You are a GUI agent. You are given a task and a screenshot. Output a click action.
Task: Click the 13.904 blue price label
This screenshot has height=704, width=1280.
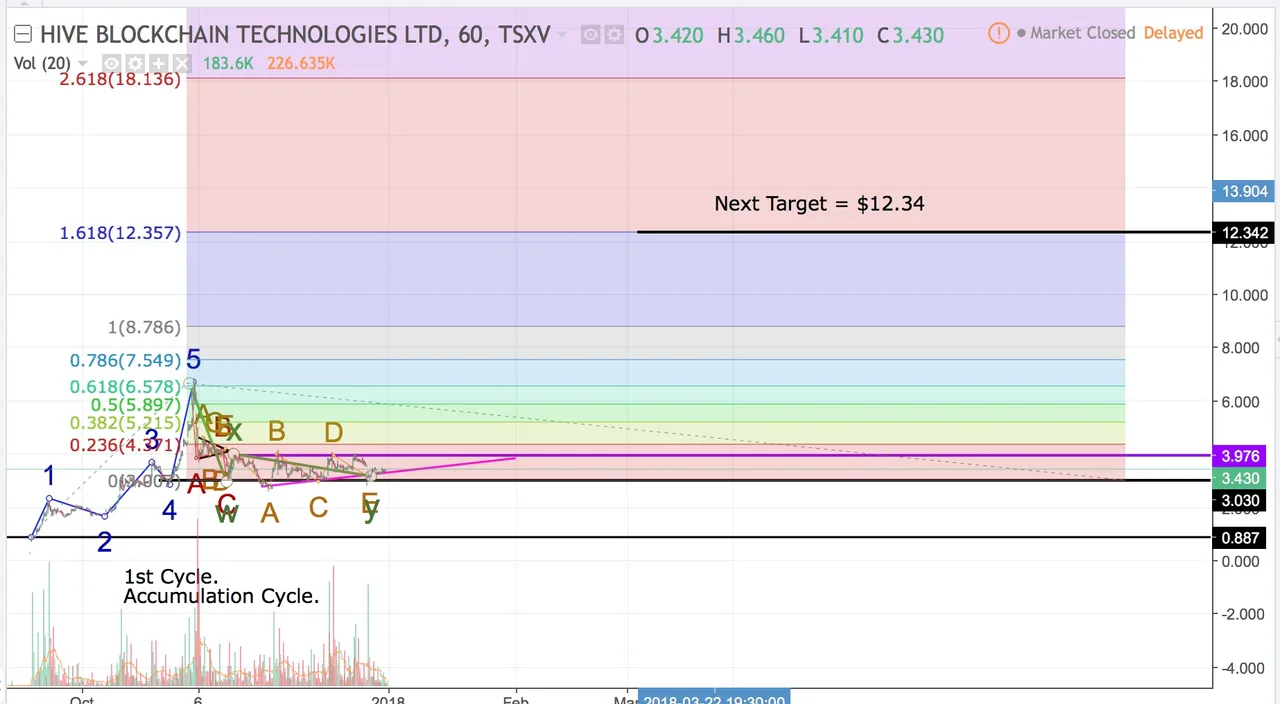pos(1245,191)
